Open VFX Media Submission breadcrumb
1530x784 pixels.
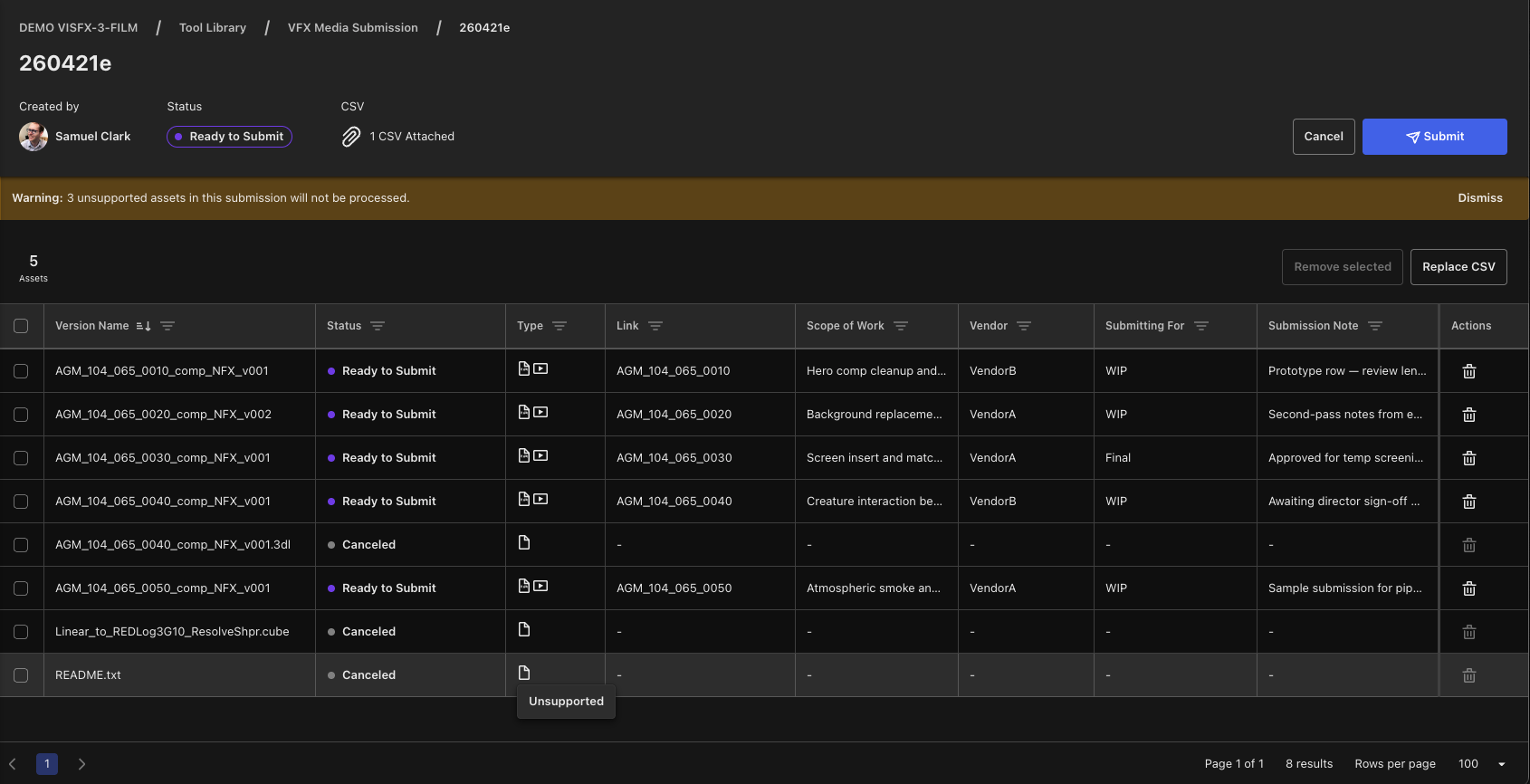point(353,28)
